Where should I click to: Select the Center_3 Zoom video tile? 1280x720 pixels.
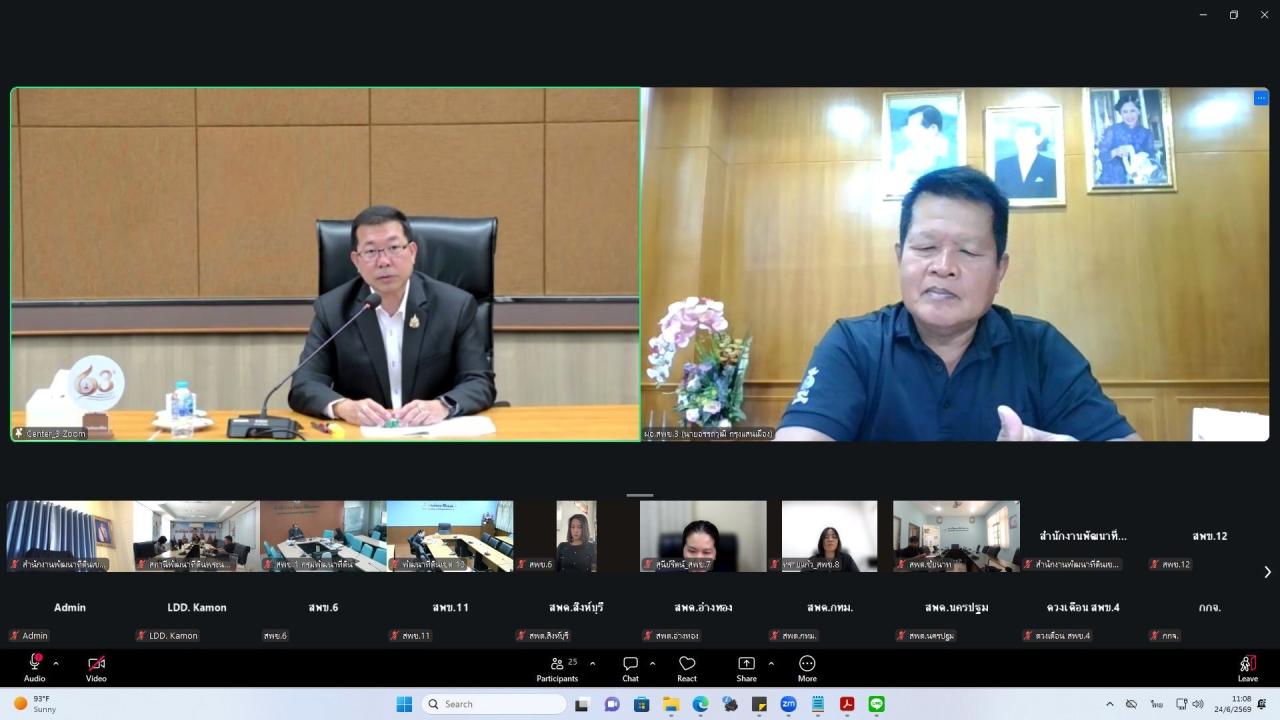(325, 264)
